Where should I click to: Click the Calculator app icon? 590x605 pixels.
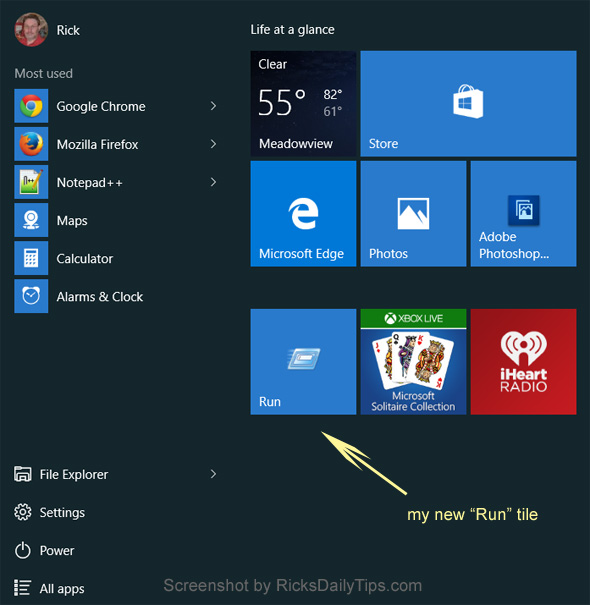point(31,258)
